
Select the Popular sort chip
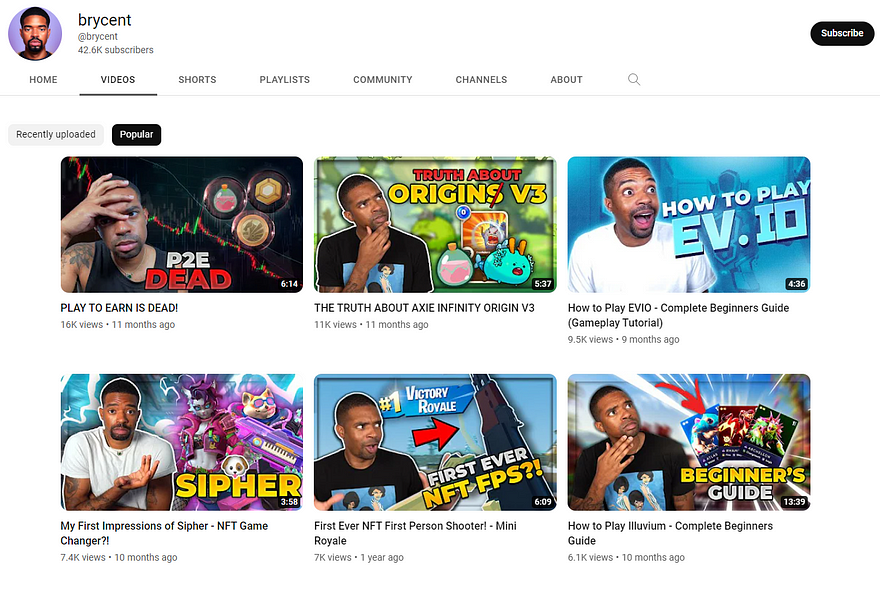(x=136, y=135)
